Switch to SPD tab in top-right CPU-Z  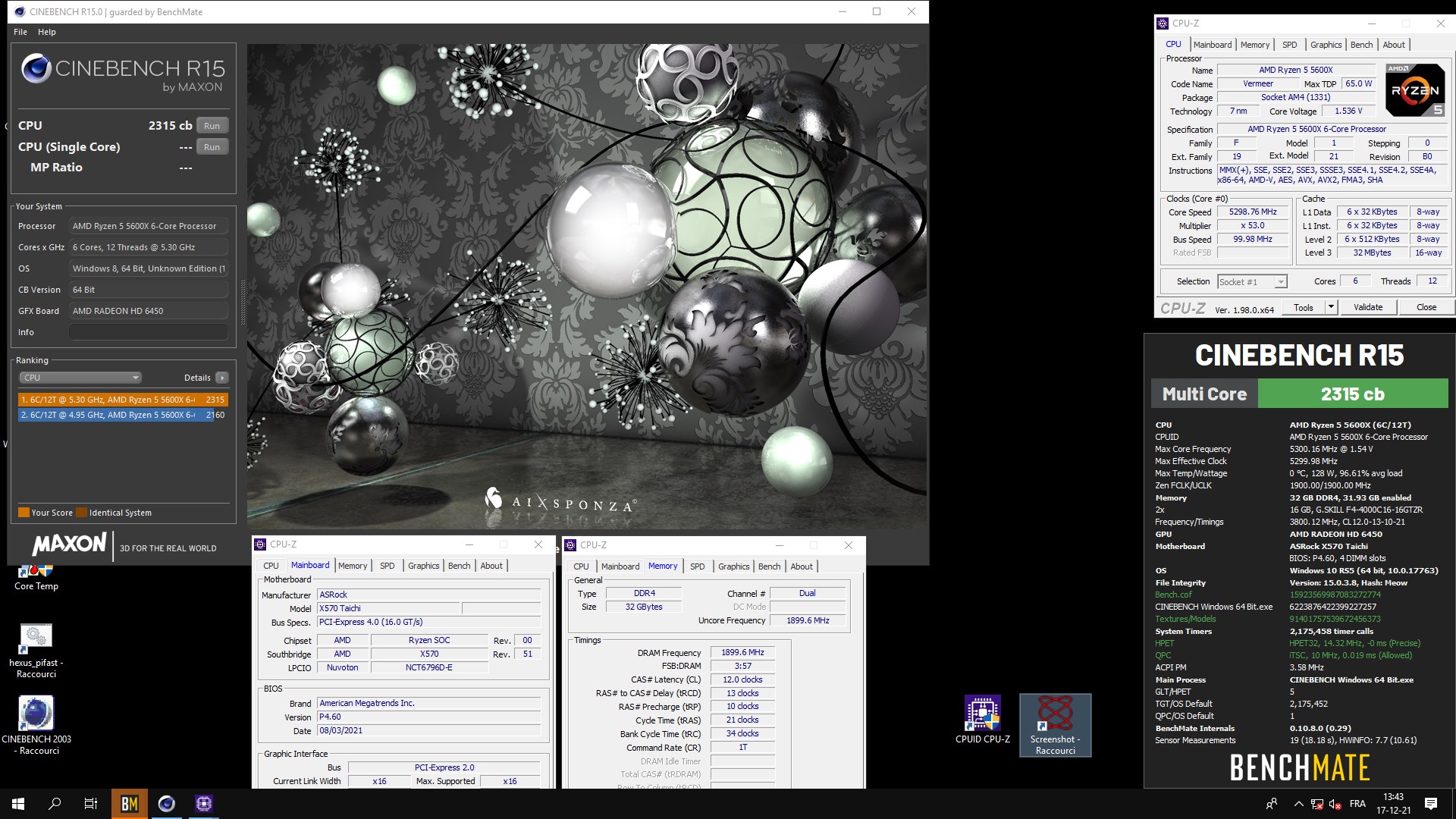(1290, 45)
